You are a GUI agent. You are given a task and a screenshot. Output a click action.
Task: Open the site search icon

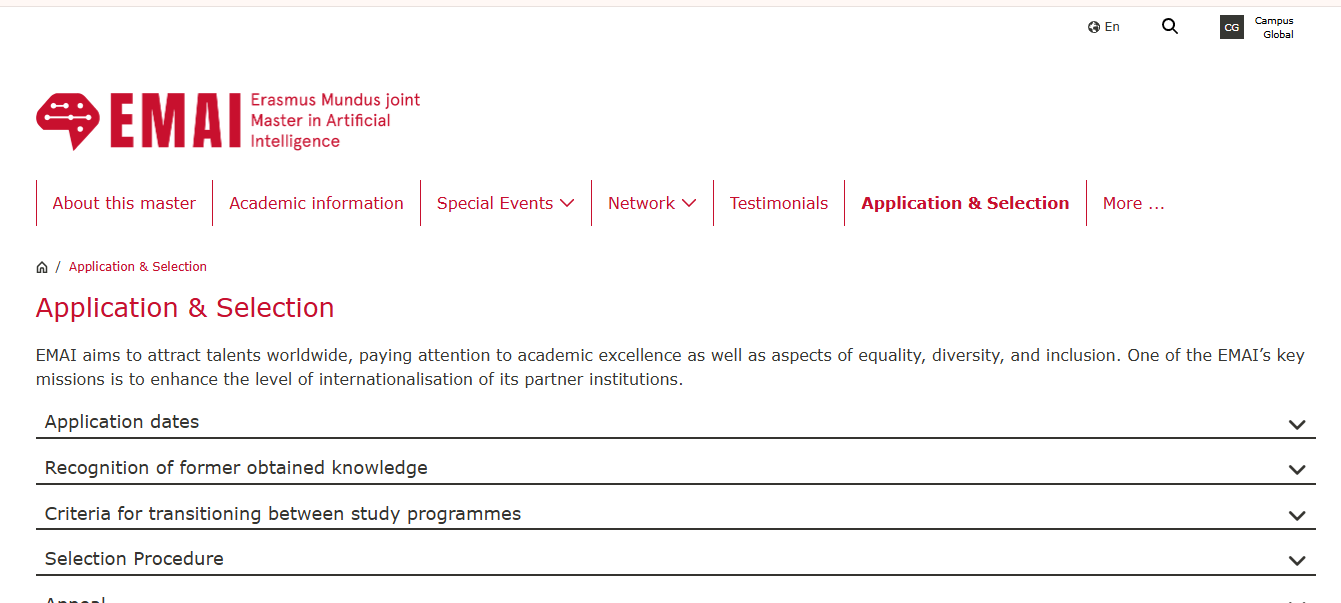pyautogui.click(x=1169, y=27)
